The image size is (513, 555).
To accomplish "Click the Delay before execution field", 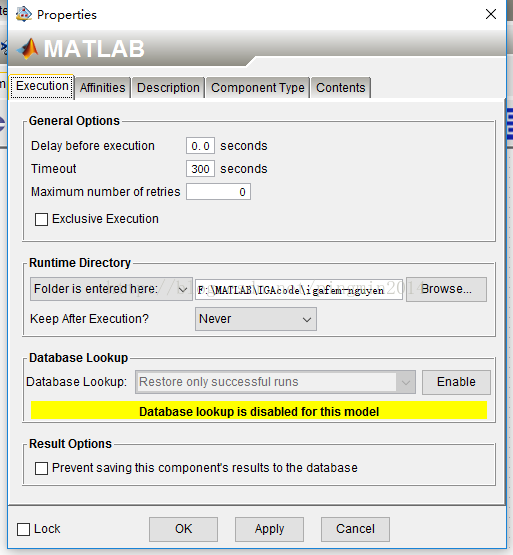I will (200, 146).
